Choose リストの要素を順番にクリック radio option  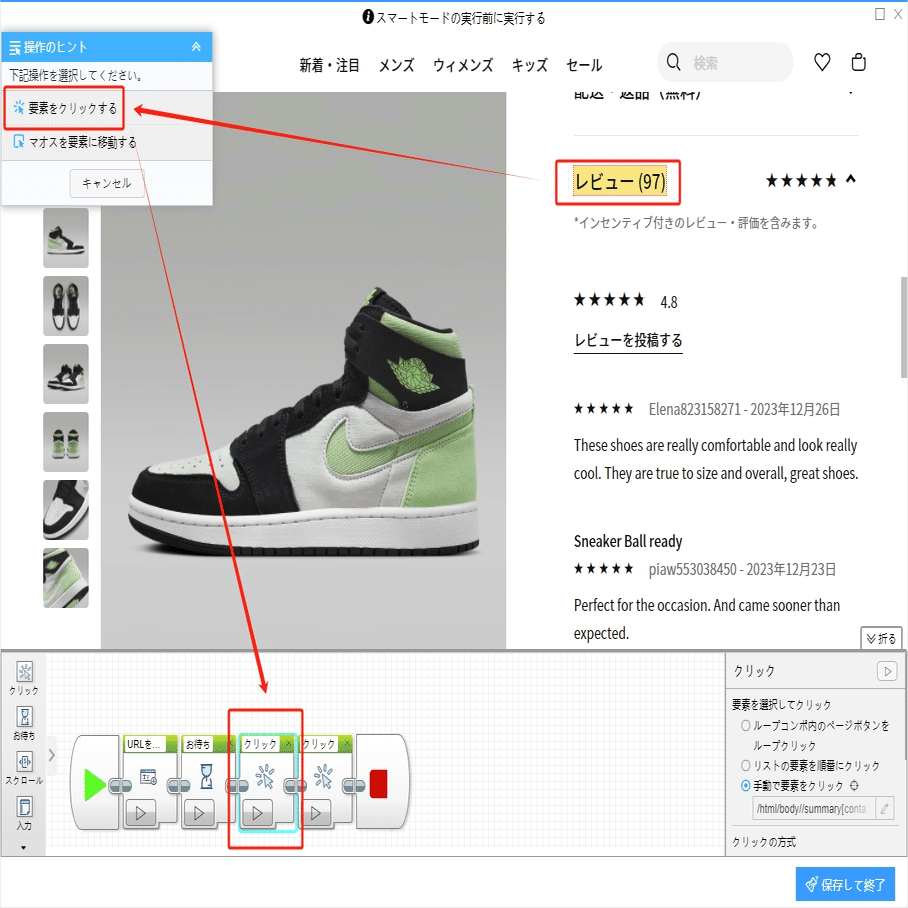point(746,766)
